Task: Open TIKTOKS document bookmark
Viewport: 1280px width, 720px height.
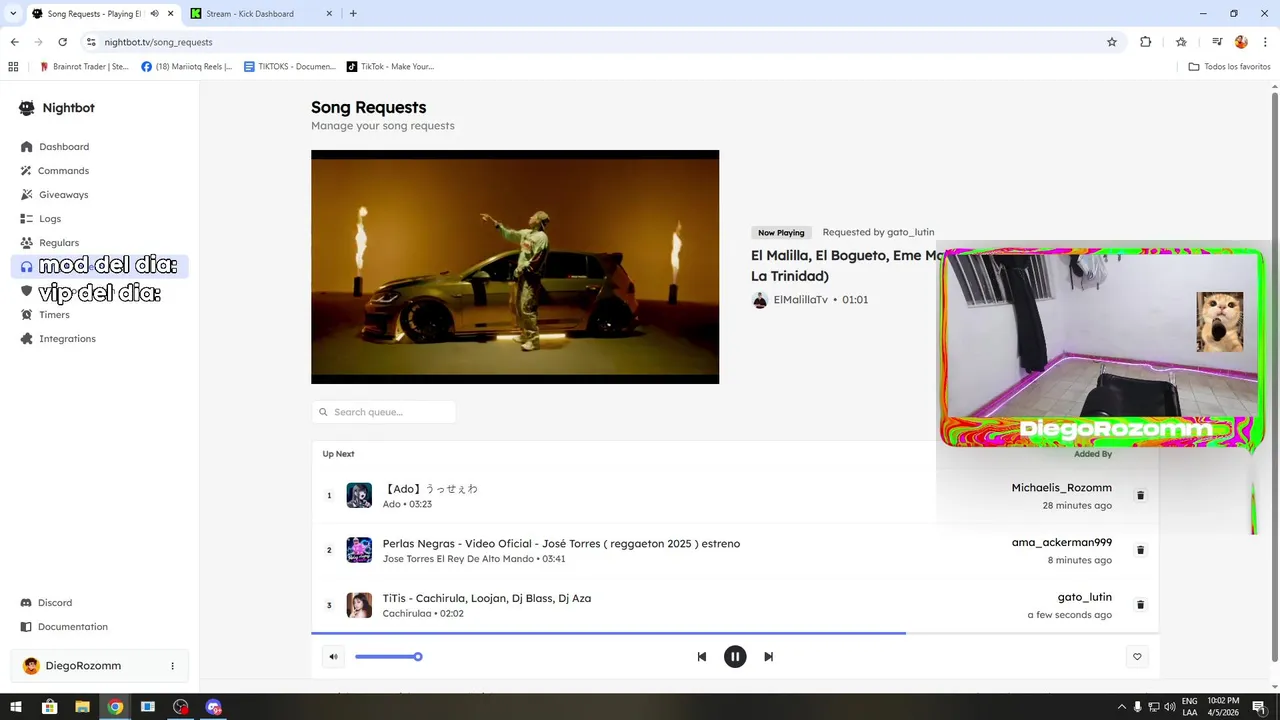Action: 290,67
